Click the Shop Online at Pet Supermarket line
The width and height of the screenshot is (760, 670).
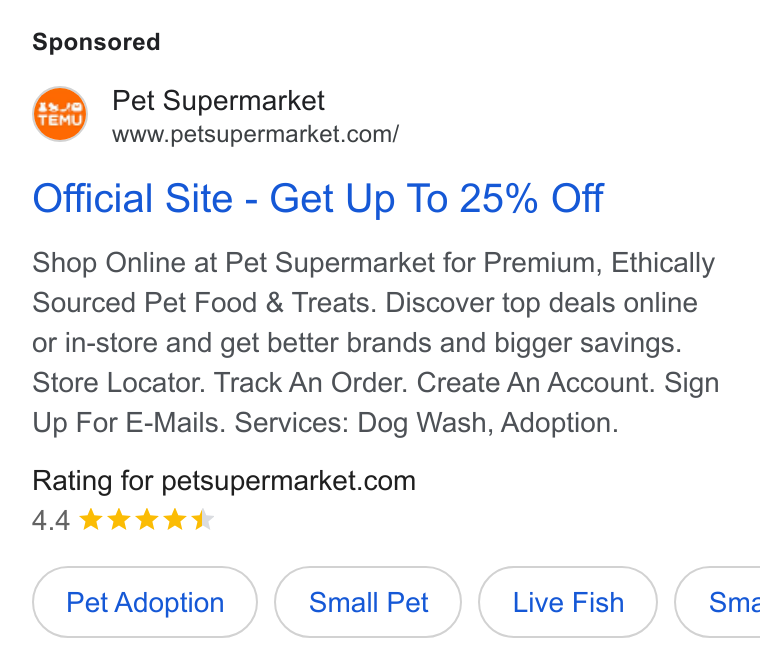[x=374, y=263]
